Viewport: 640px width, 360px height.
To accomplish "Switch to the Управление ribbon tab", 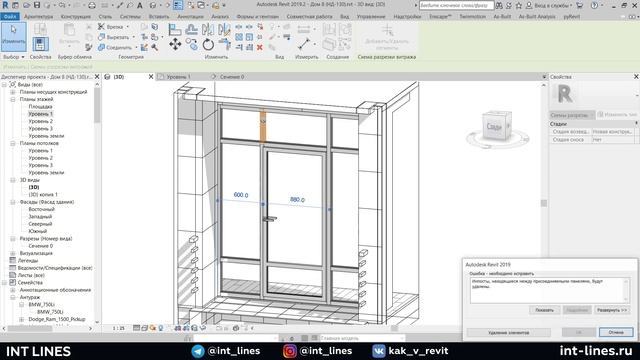I will click(371, 16).
